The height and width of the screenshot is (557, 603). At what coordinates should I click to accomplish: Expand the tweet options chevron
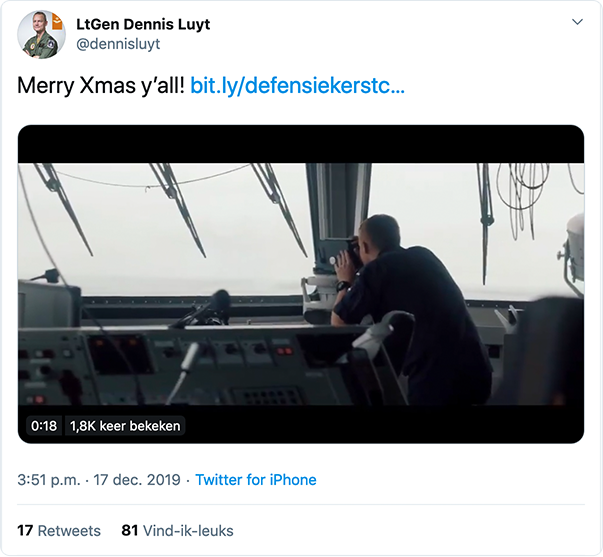click(577, 22)
